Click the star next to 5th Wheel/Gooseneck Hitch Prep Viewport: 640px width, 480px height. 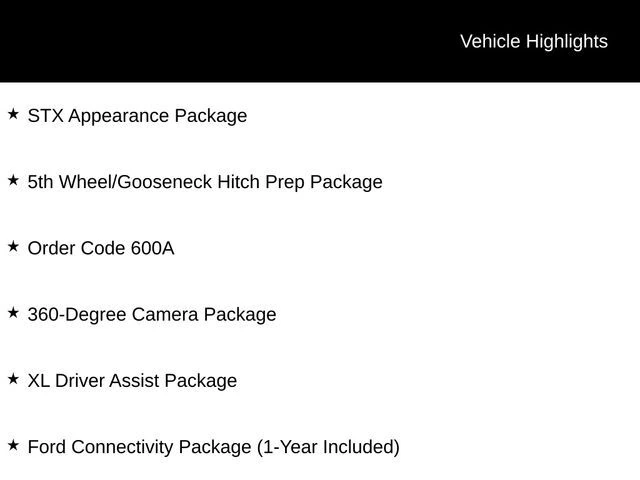click(x=13, y=180)
